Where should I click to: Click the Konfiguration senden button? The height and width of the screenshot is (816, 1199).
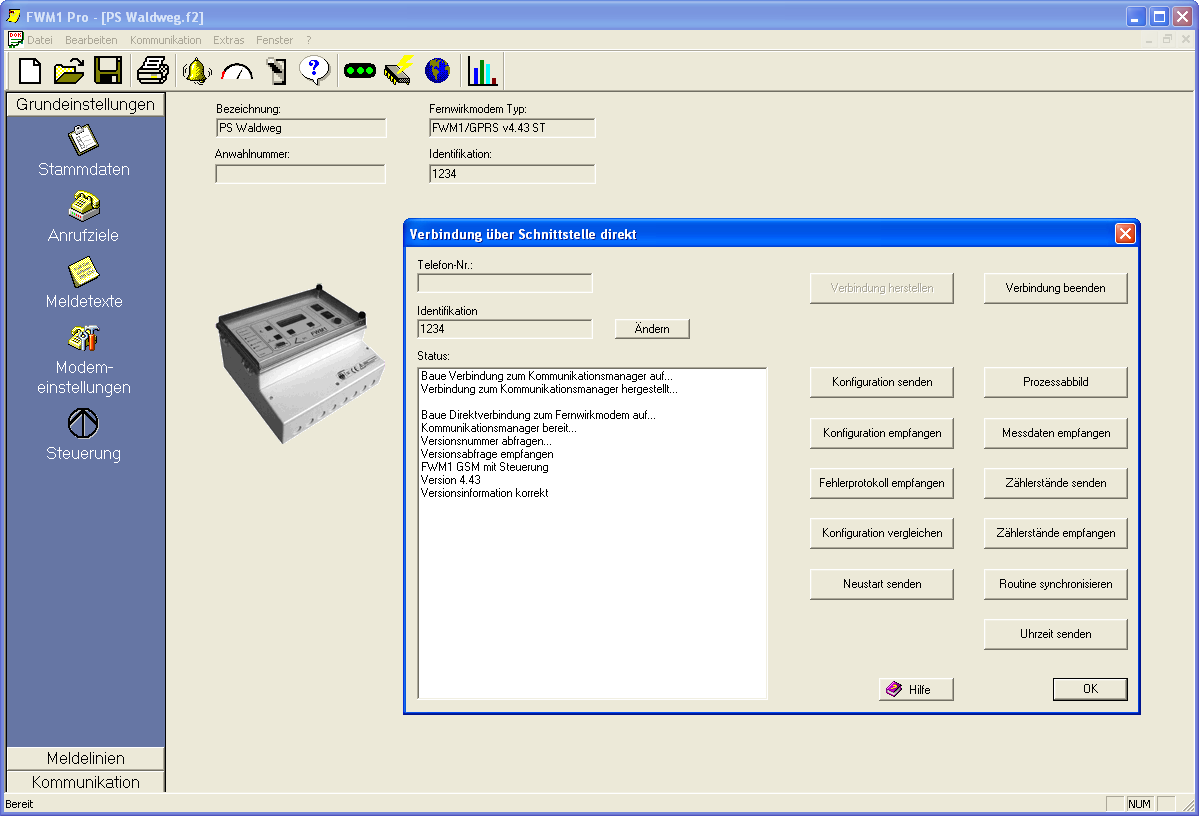(882, 382)
